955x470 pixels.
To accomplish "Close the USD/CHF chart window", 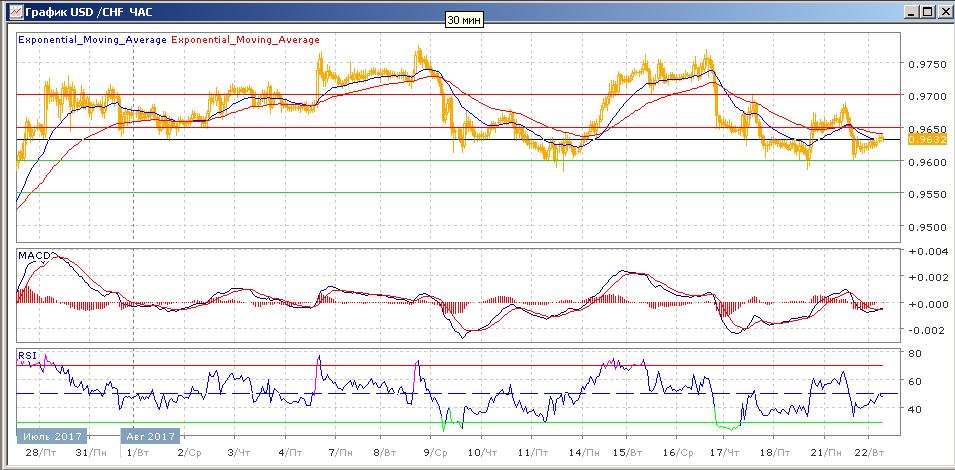I will (x=942, y=11).
